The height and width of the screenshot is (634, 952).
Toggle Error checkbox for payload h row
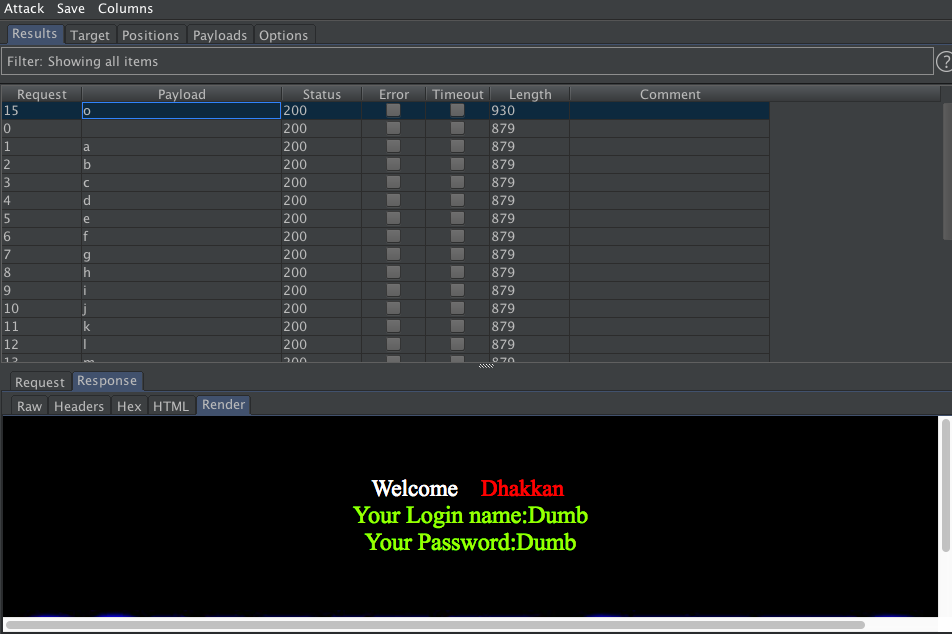(393, 272)
